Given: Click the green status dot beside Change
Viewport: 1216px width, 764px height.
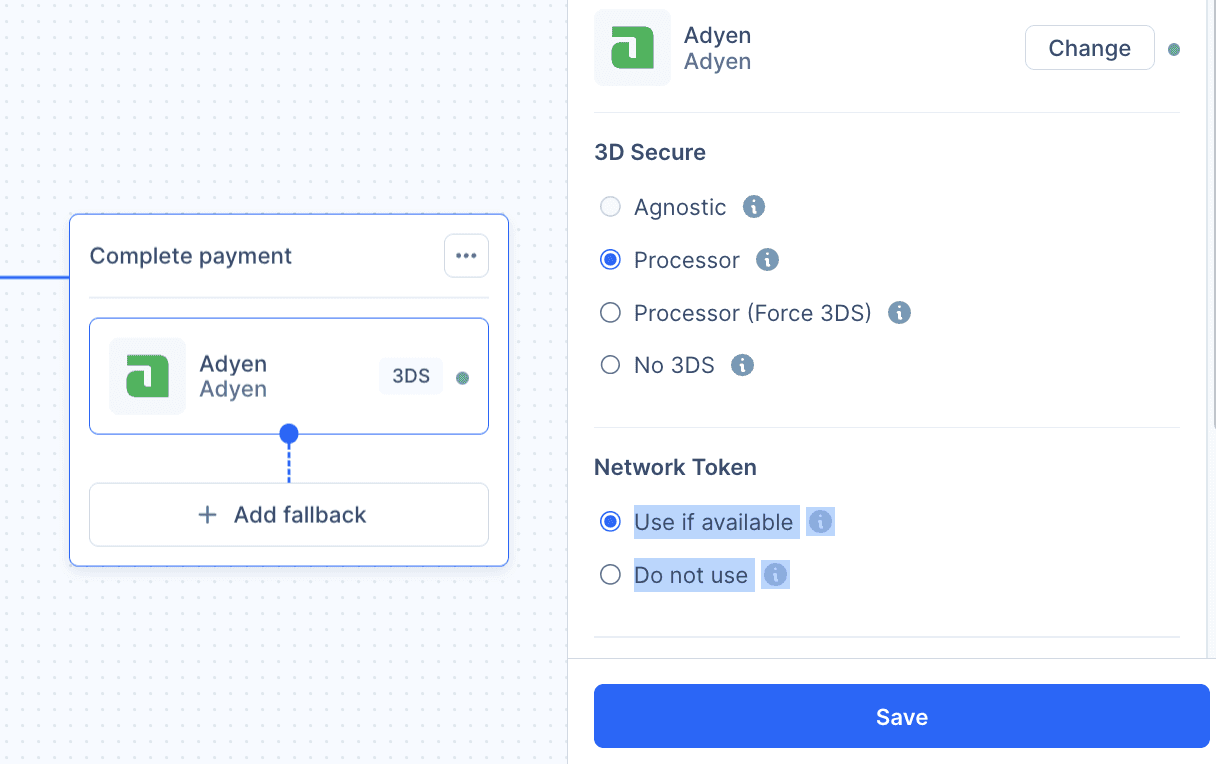Looking at the screenshot, I should (1174, 49).
